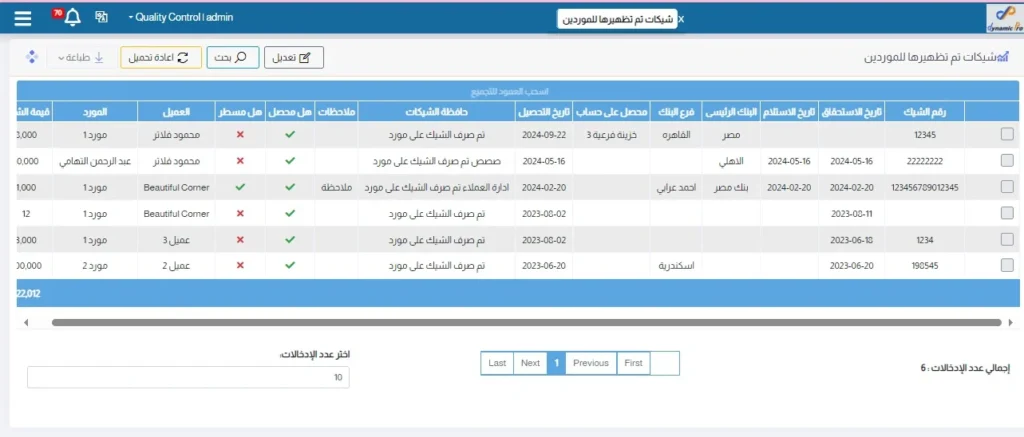Click the four-dot options icon in toolbar
Screen dimensions: 1024x437
click(x=31, y=57)
